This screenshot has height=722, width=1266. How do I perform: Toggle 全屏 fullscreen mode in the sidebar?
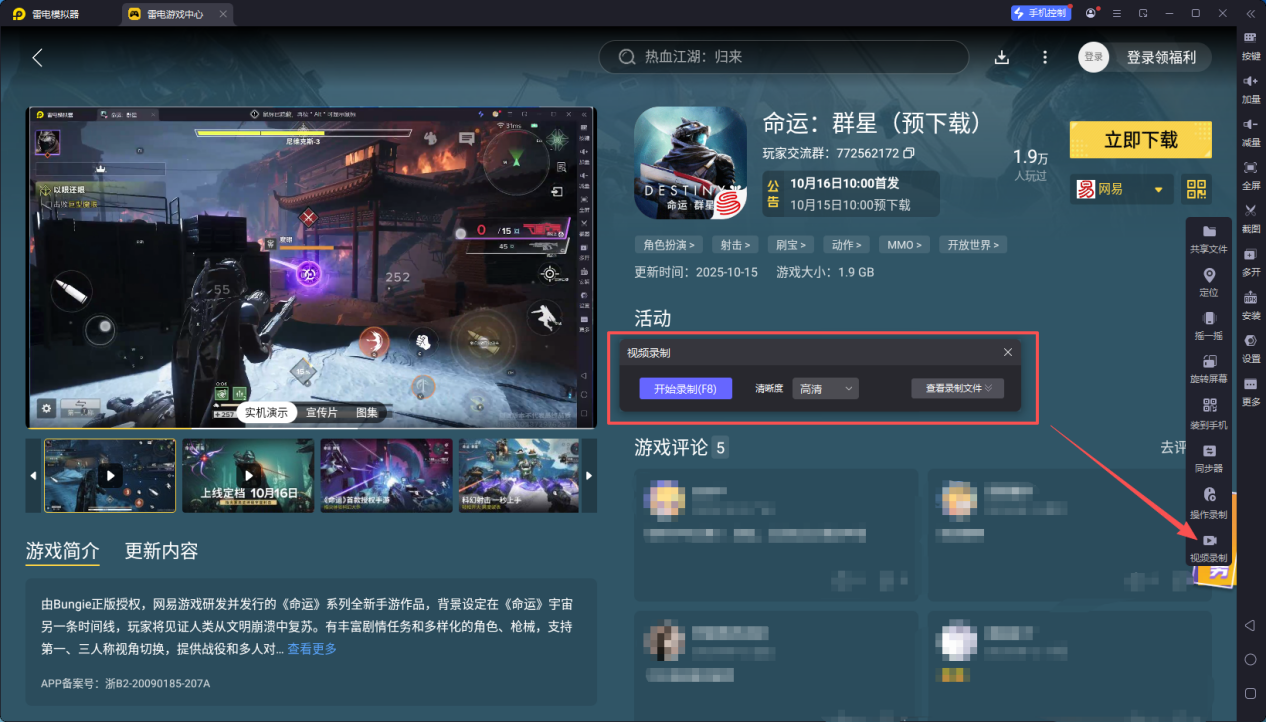tap(1250, 173)
